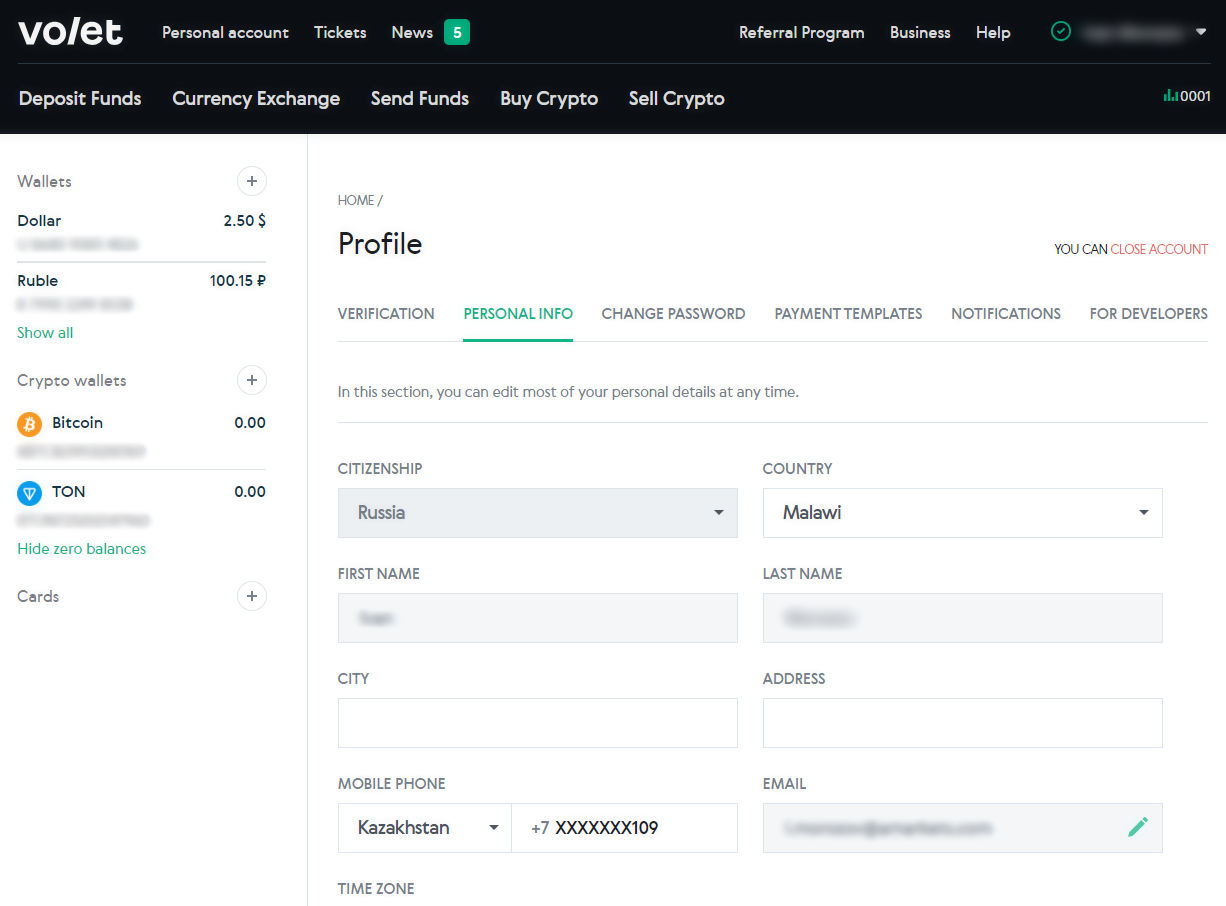Click the Address input field
The height and width of the screenshot is (906, 1226).
coord(962,723)
